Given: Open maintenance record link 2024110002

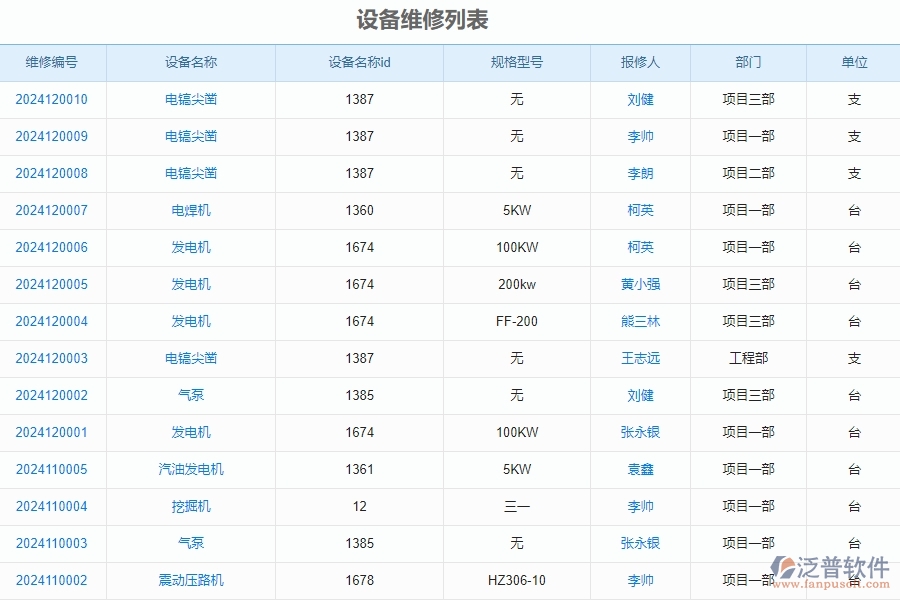Looking at the screenshot, I should 53,580.
